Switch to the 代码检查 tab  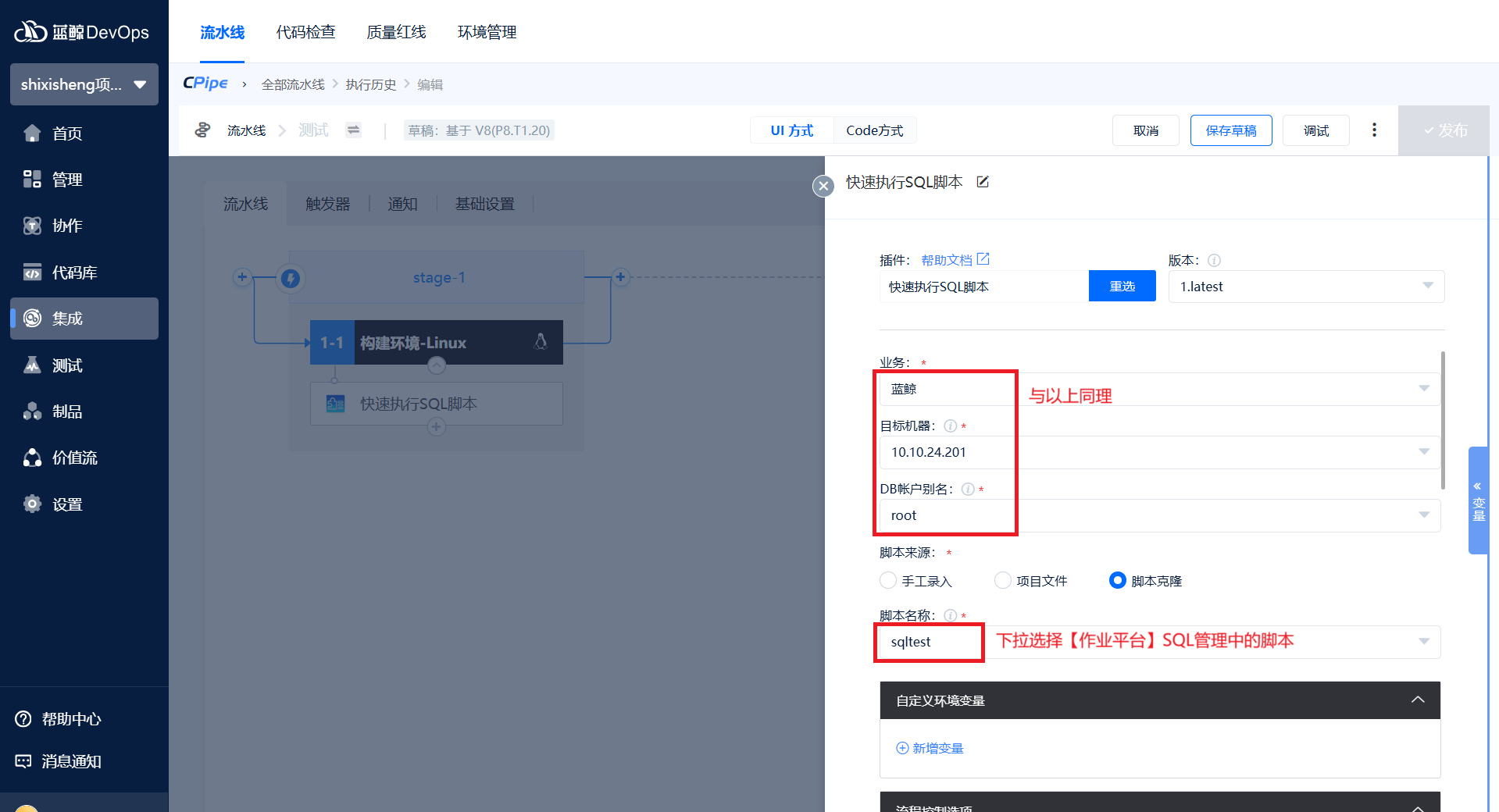(305, 32)
